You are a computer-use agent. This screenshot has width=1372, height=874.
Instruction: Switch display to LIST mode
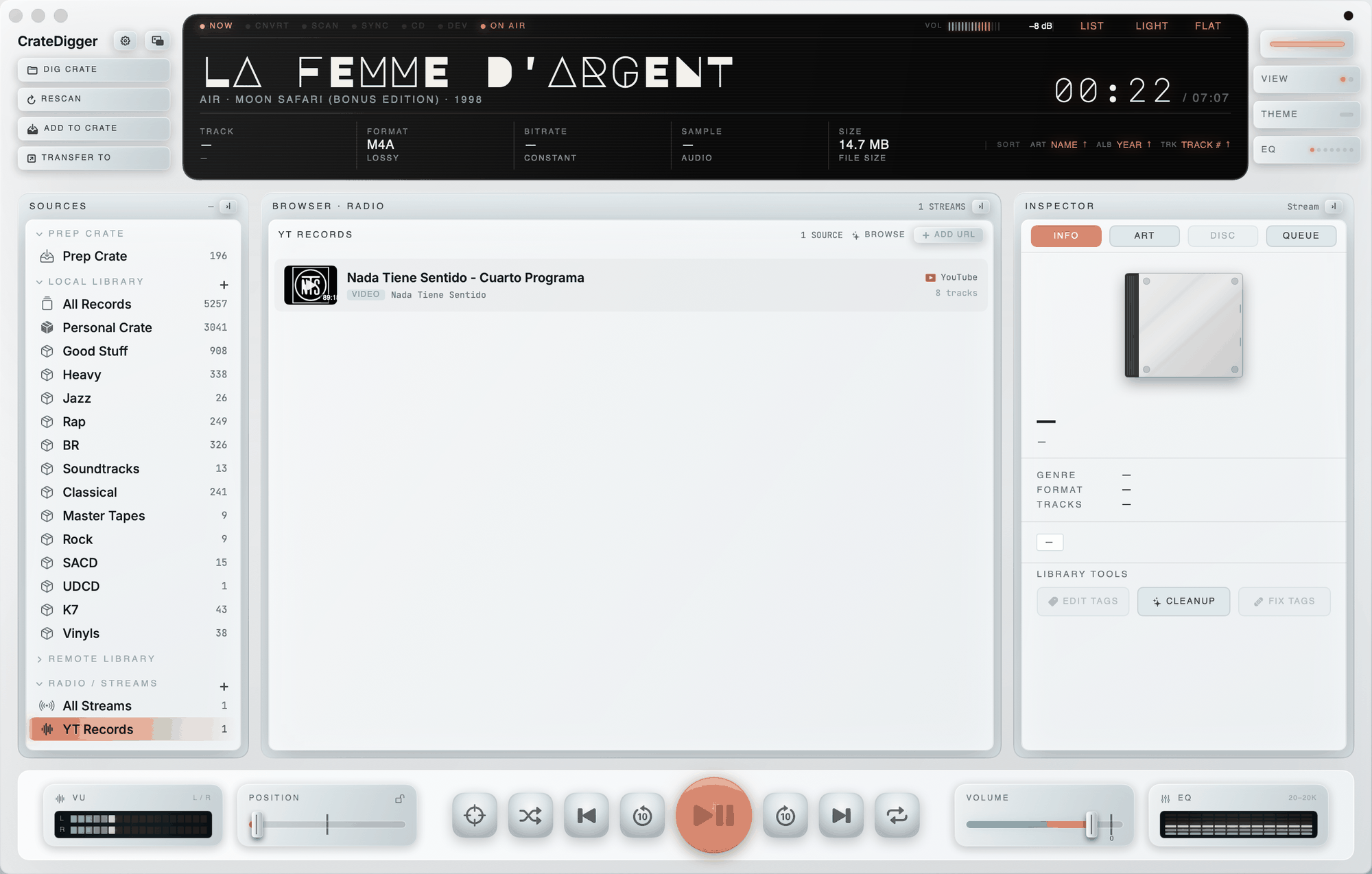pyautogui.click(x=1091, y=26)
